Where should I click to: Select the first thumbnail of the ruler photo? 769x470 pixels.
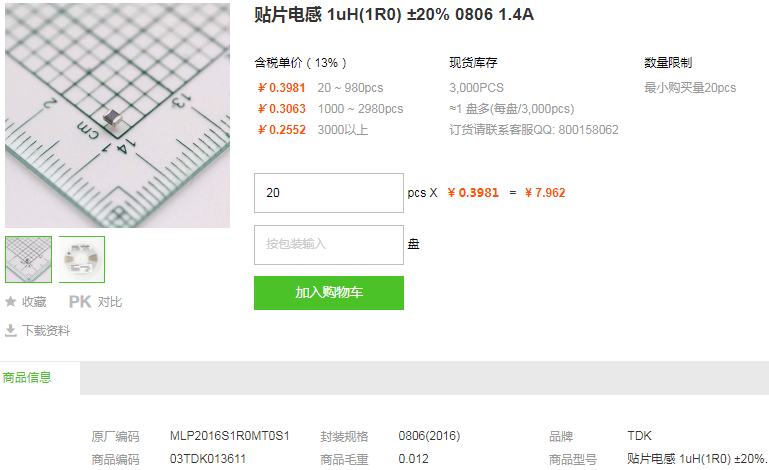pos(28,259)
